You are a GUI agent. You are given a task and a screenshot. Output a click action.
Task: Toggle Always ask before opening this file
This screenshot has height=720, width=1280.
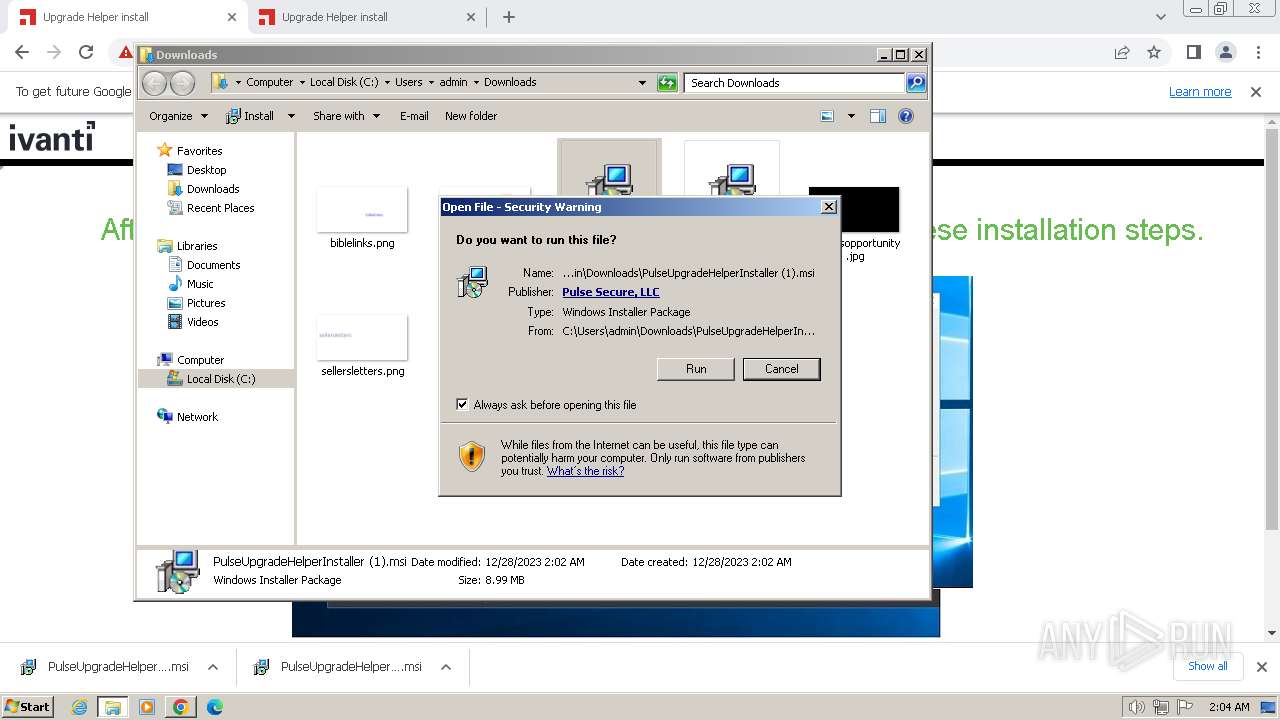pos(462,405)
